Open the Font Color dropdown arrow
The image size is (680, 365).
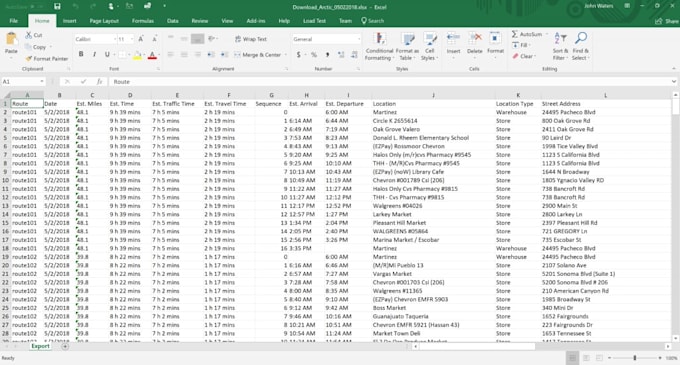point(159,55)
